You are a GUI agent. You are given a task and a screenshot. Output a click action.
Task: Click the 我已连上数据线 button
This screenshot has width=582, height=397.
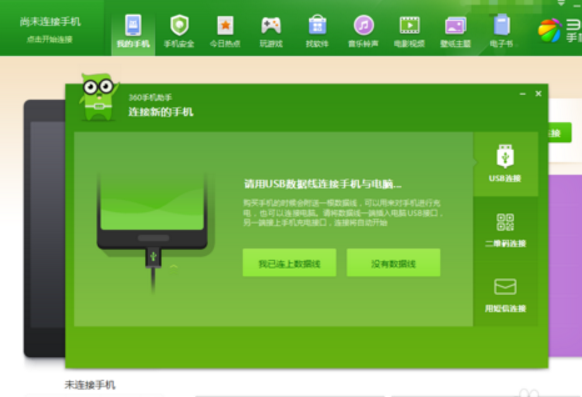(x=289, y=263)
